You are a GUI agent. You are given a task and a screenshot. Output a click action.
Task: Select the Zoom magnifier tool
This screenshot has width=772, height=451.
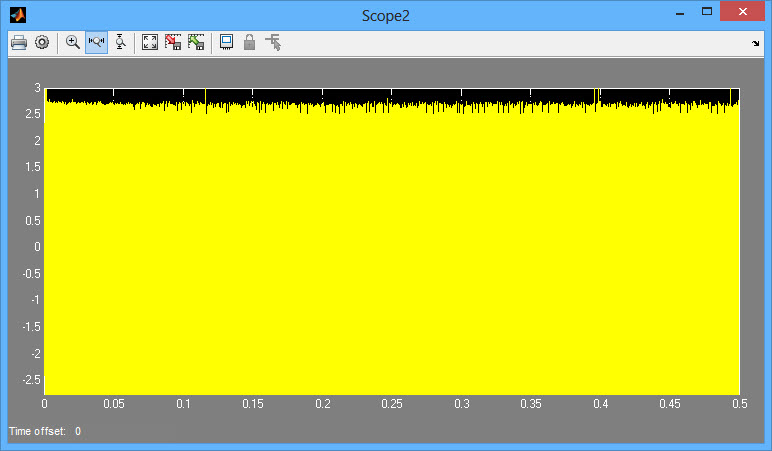[x=73, y=42]
